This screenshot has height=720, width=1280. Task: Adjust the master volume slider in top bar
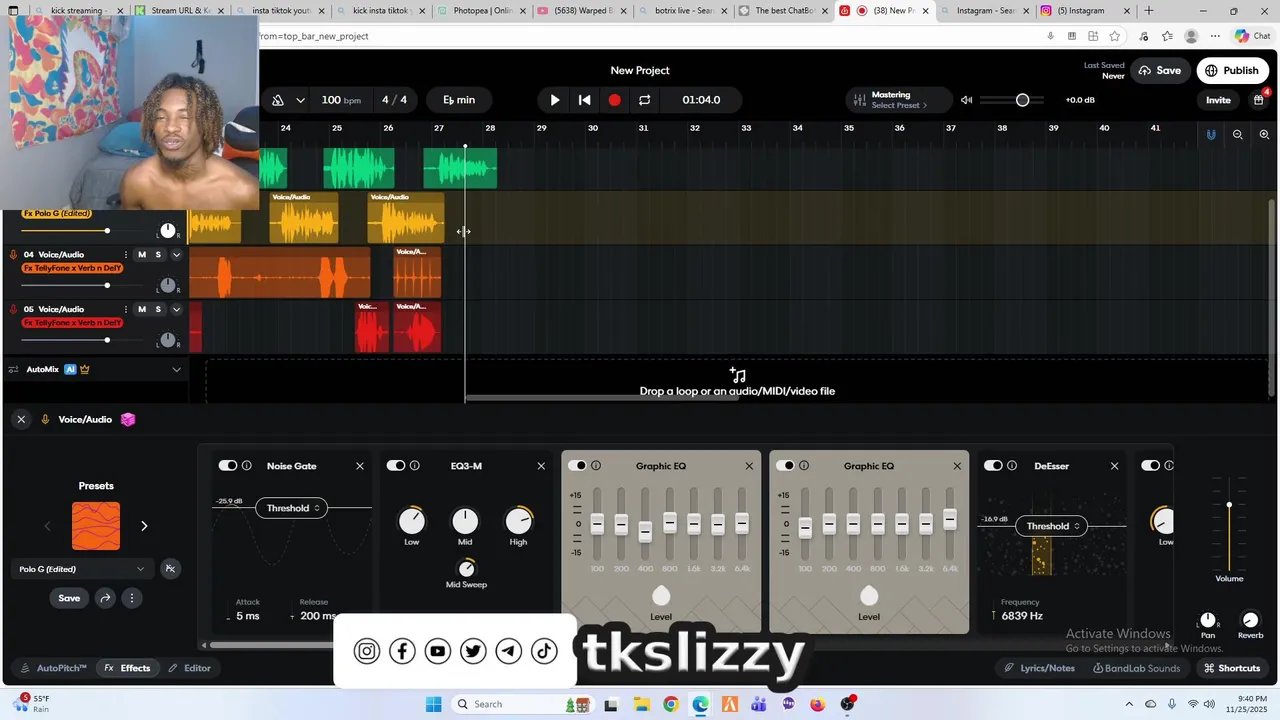1012,100
